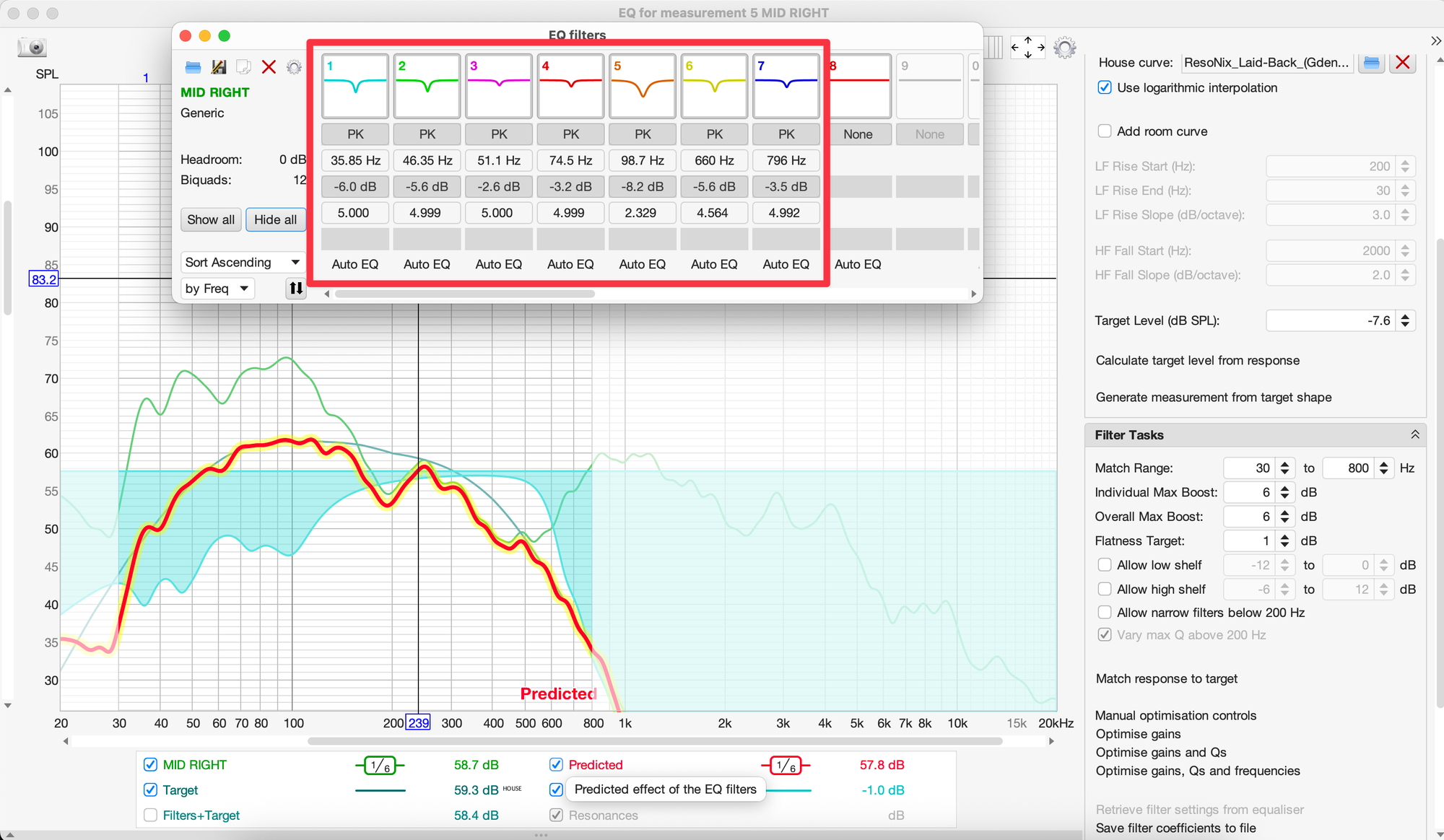
Task: Enable the Add room curve checkbox
Action: (1104, 131)
